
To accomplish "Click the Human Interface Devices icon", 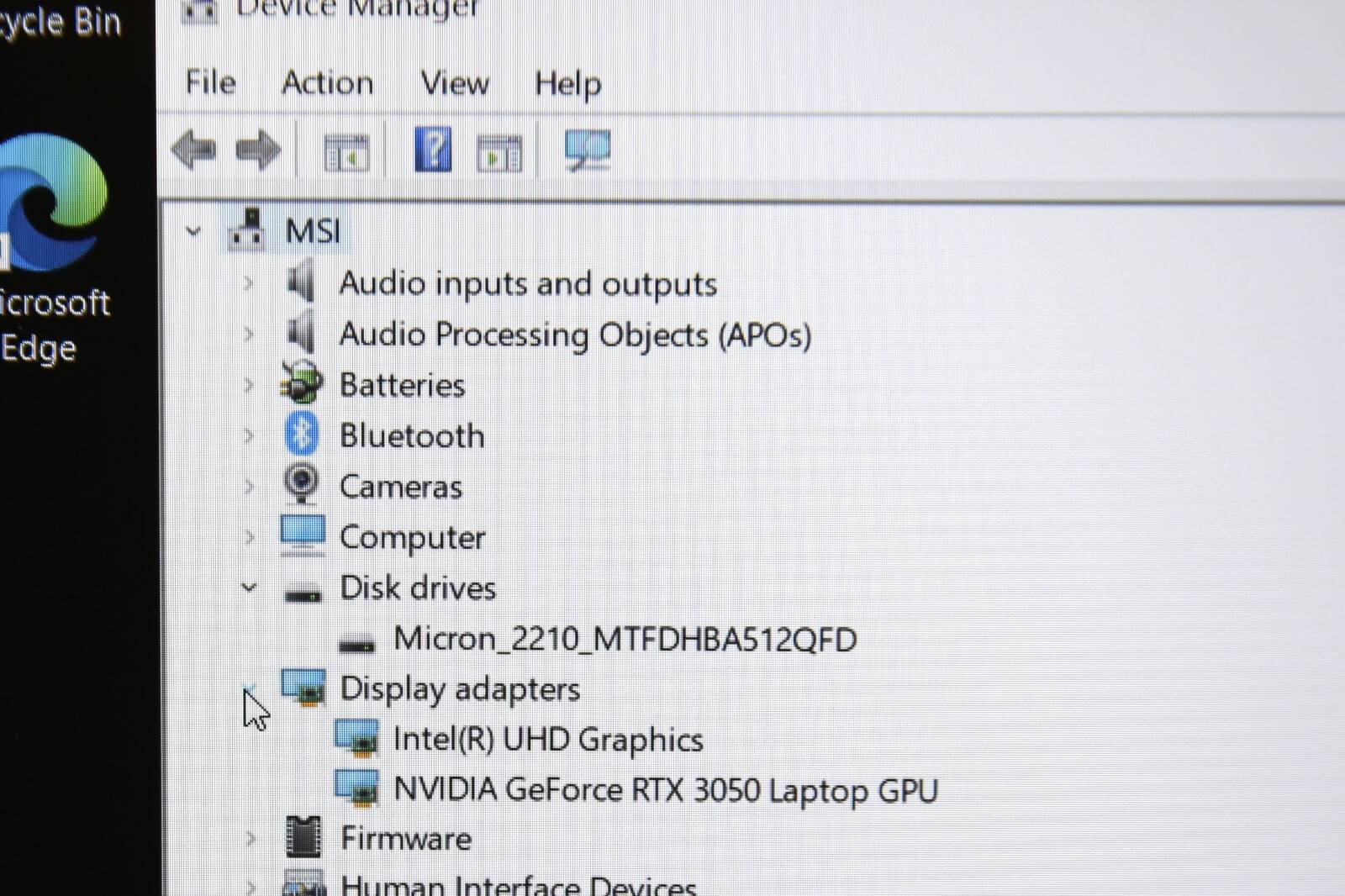I will tap(303, 883).
